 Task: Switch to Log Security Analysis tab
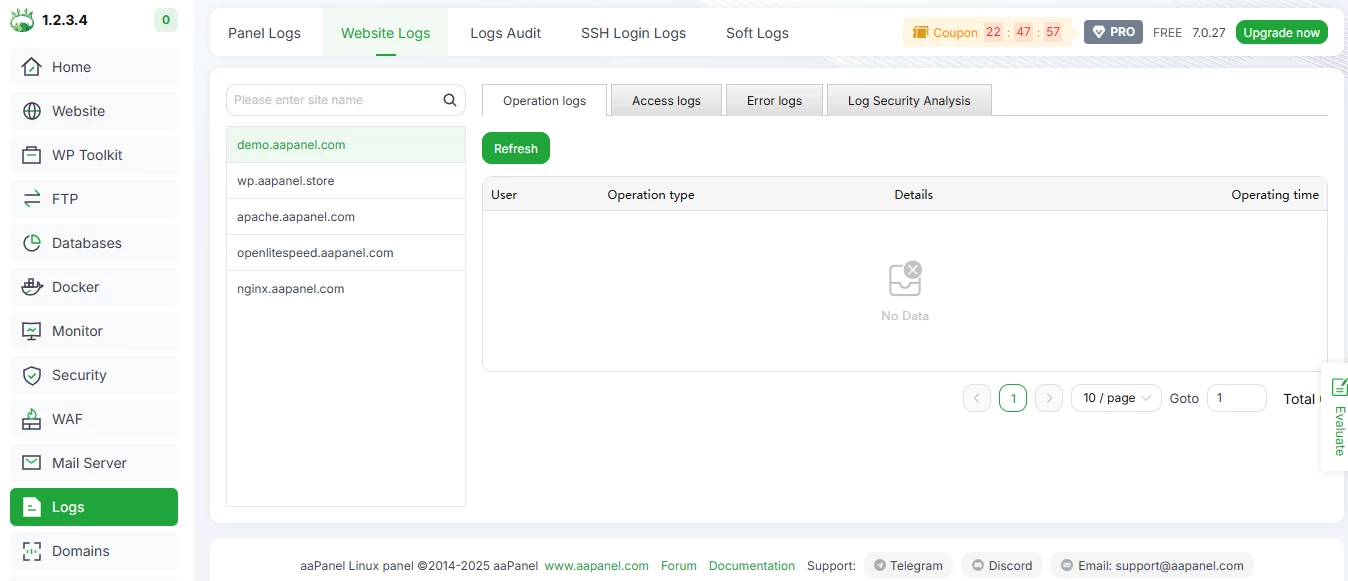click(x=908, y=101)
